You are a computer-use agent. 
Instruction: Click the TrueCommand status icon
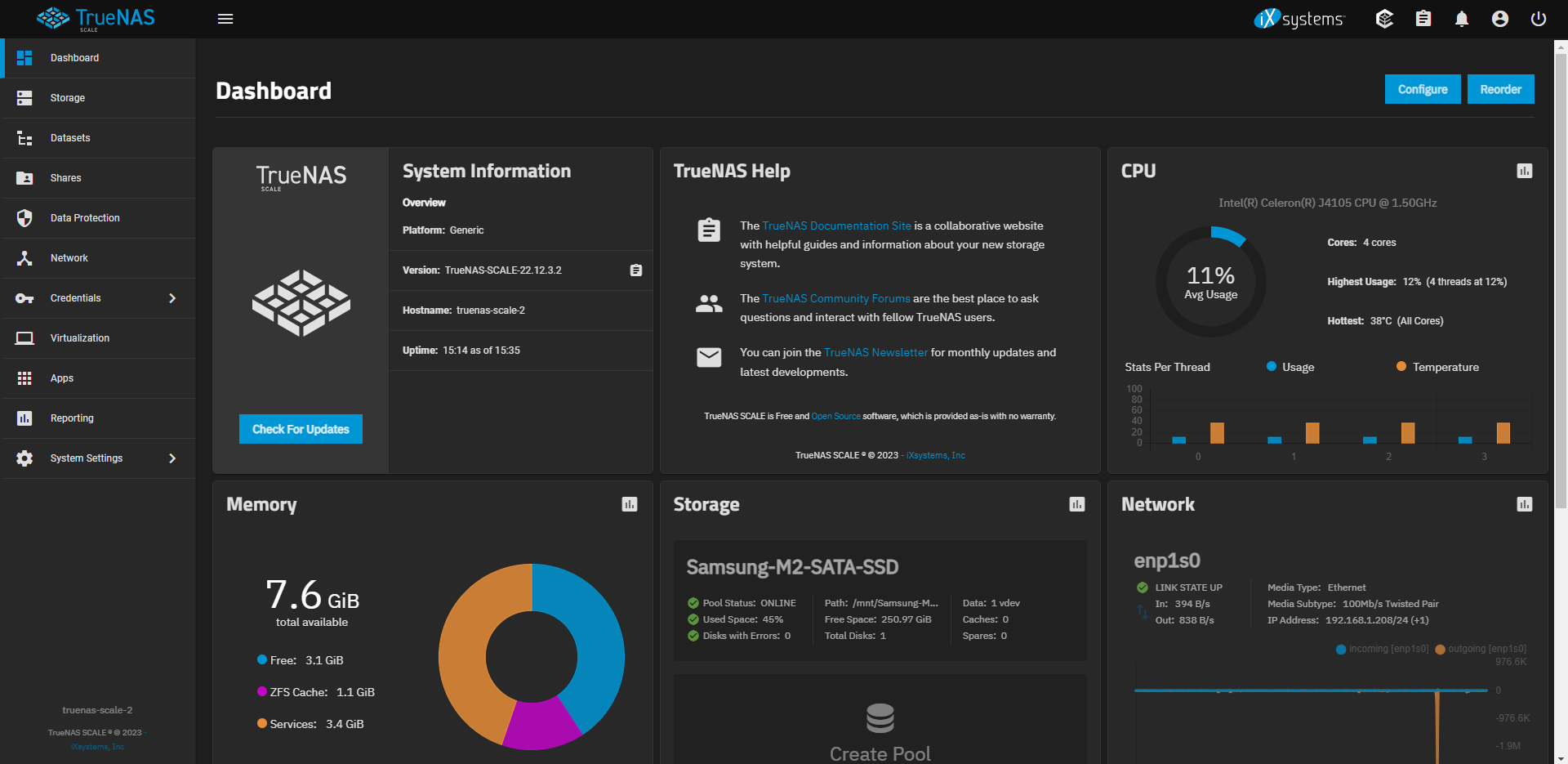[x=1384, y=19]
